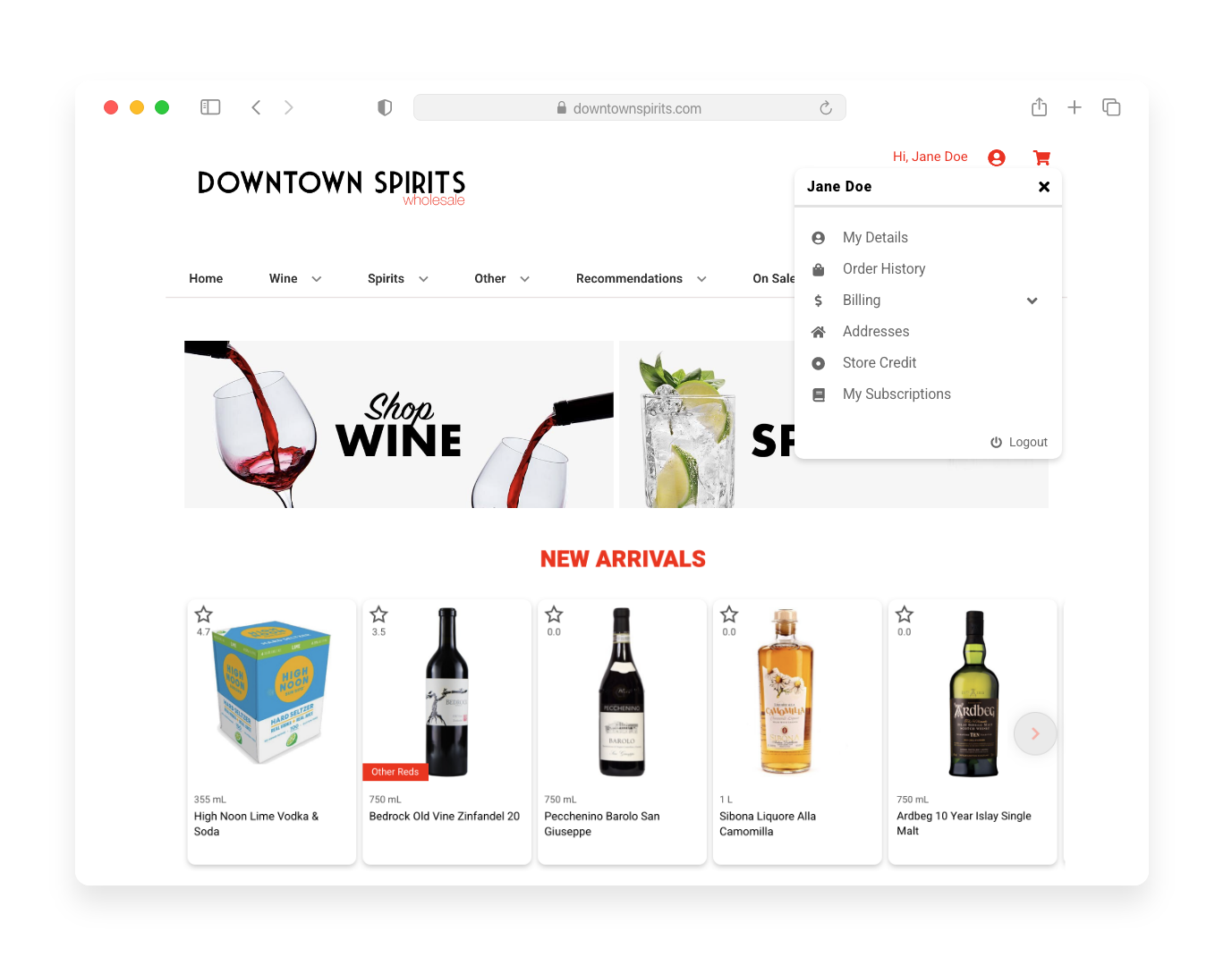Click the browser address bar
This screenshot has width=1232, height=966.
pyautogui.click(x=629, y=107)
